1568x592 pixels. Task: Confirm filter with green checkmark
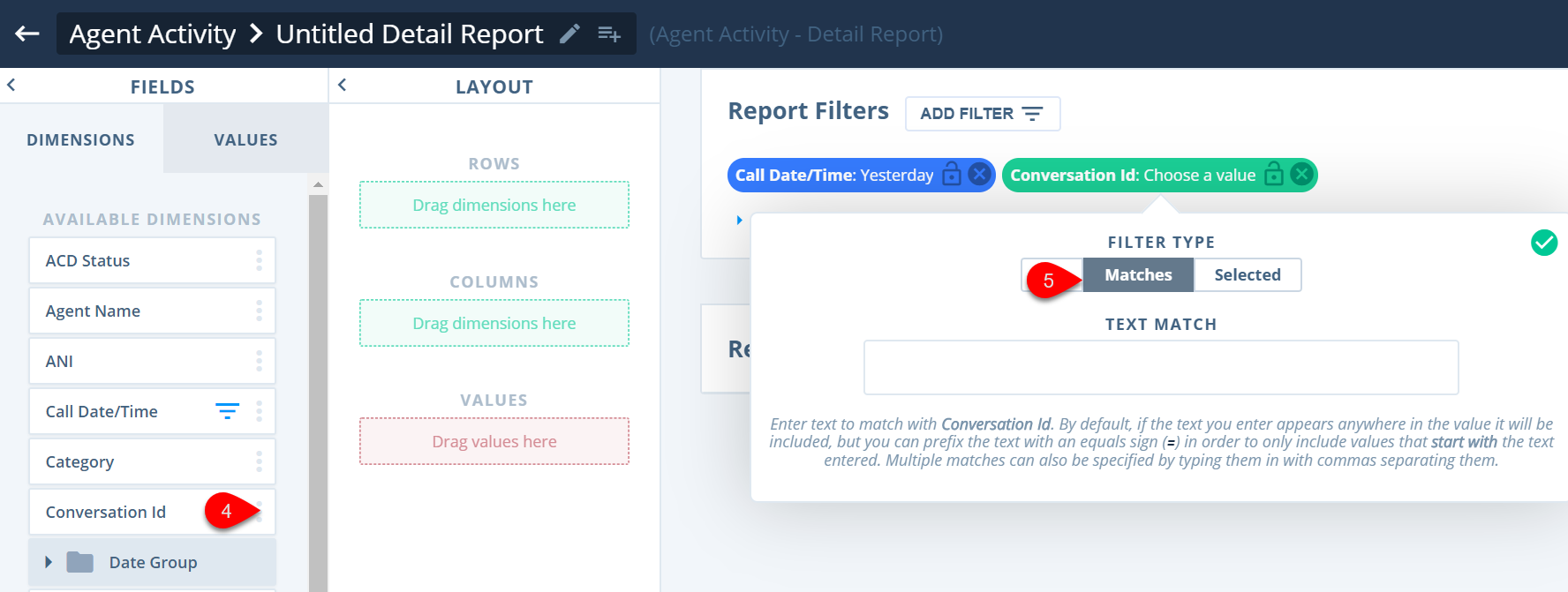tap(1544, 242)
